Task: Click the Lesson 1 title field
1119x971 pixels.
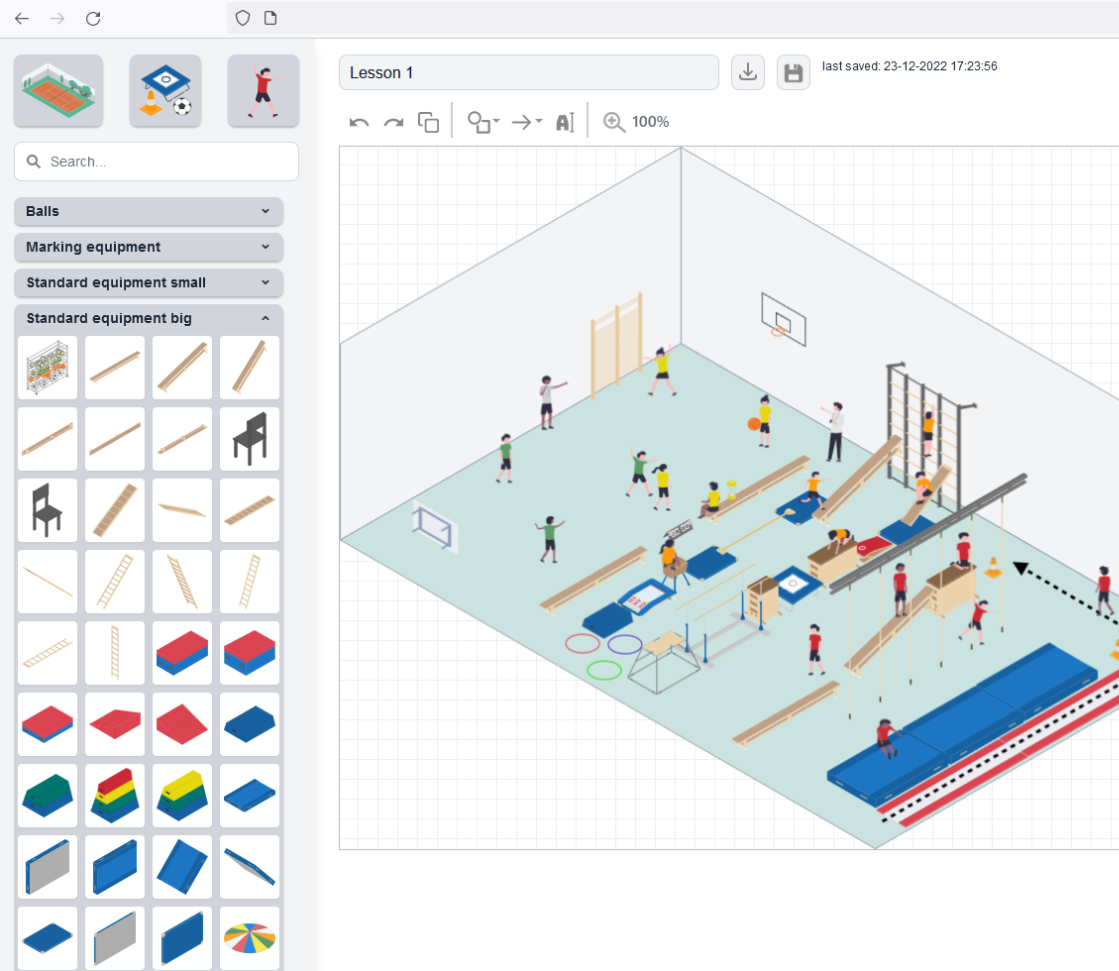Action: coord(528,73)
